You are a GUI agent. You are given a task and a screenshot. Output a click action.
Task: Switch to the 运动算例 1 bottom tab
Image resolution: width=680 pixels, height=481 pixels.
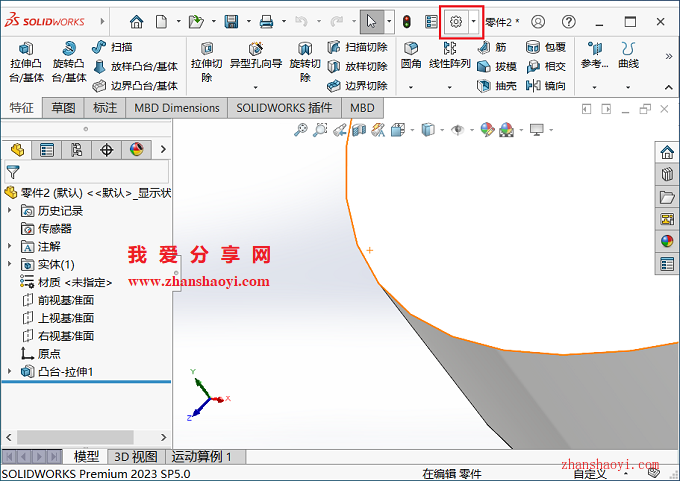tap(201, 457)
